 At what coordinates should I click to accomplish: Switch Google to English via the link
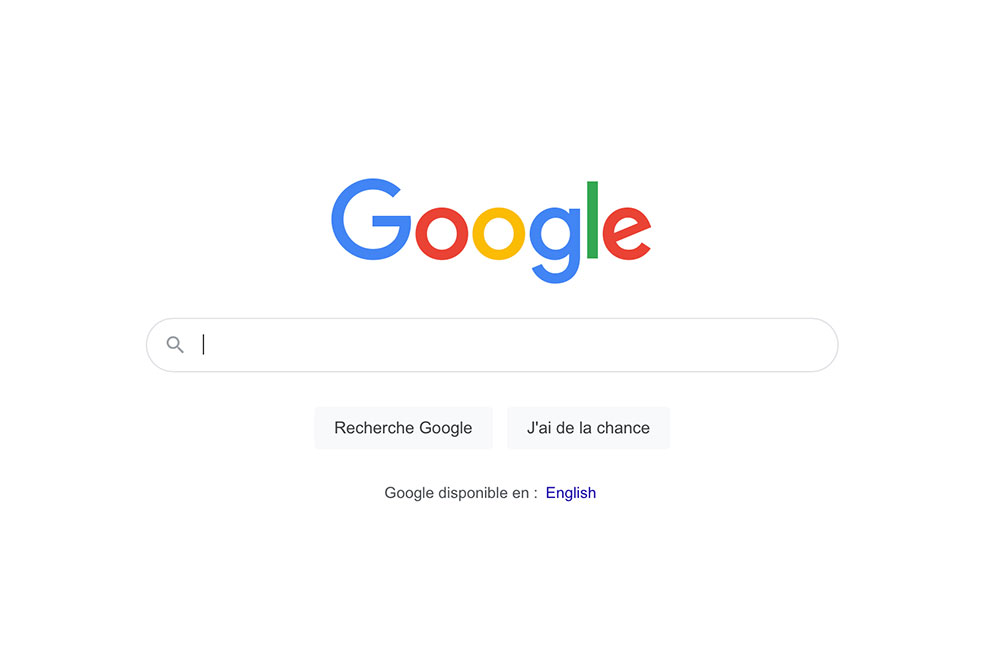[x=571, y=493]
